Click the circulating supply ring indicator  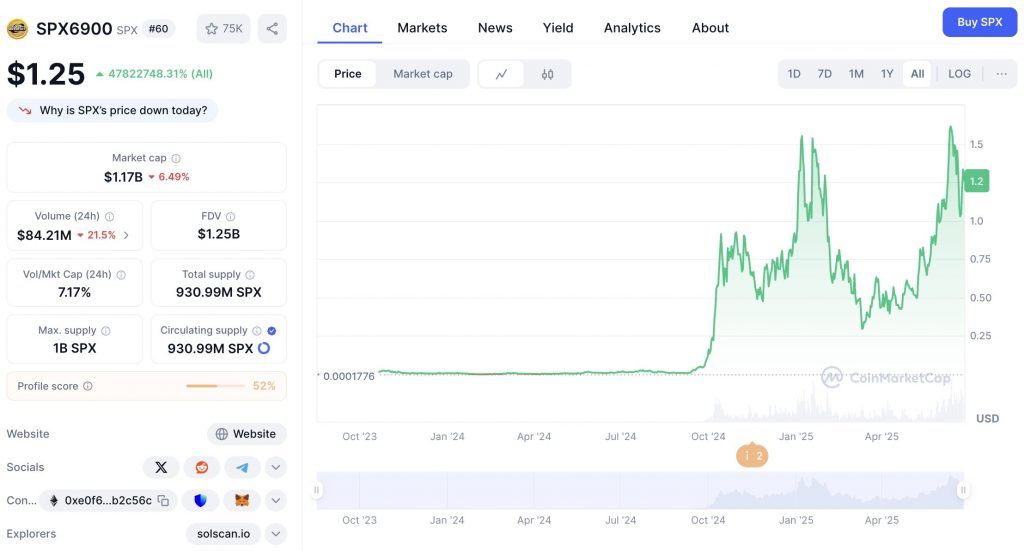[x=264, y=348]
